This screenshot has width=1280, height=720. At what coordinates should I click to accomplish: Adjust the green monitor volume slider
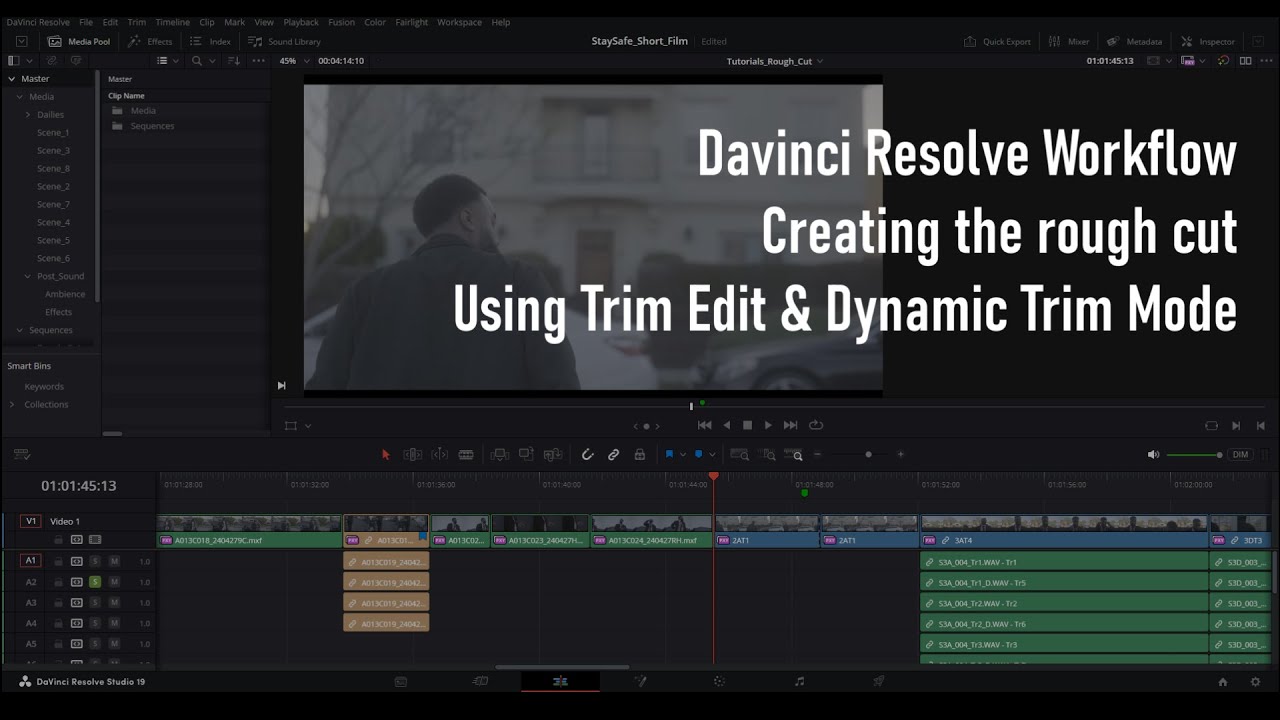[1194, 455]
